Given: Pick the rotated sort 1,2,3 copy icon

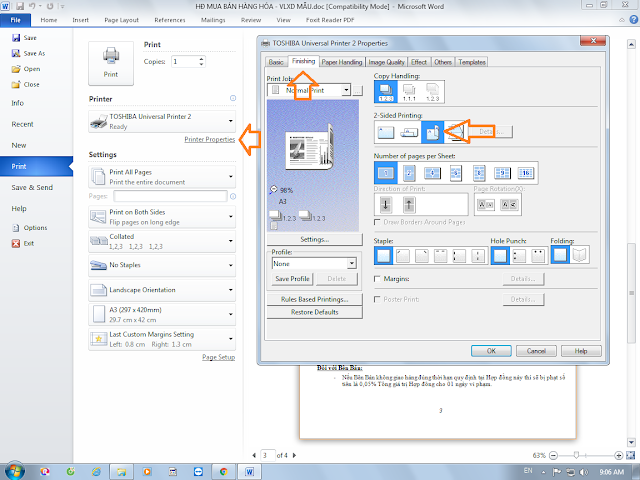Looking at the screenshot, I should [432, 91].
